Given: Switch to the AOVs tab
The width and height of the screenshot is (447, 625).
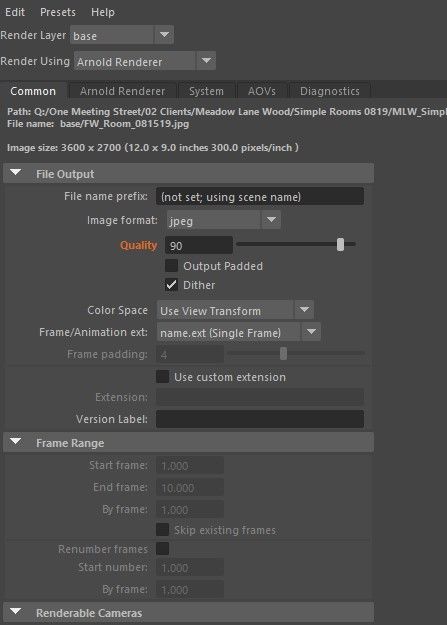Looking at the screenshot, I should pos(262,91).
